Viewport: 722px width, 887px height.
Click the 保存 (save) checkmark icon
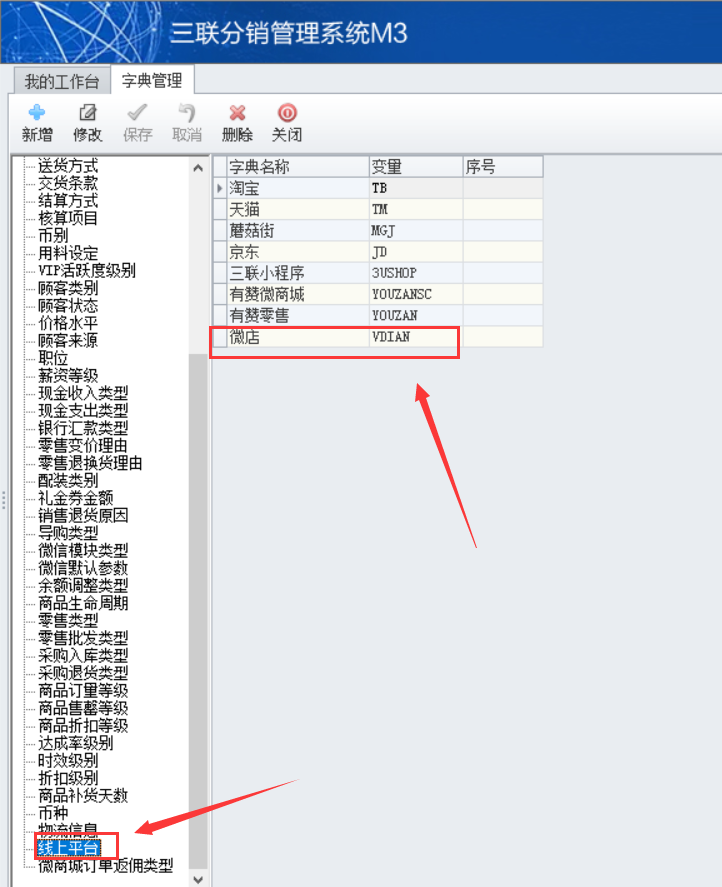137,113
